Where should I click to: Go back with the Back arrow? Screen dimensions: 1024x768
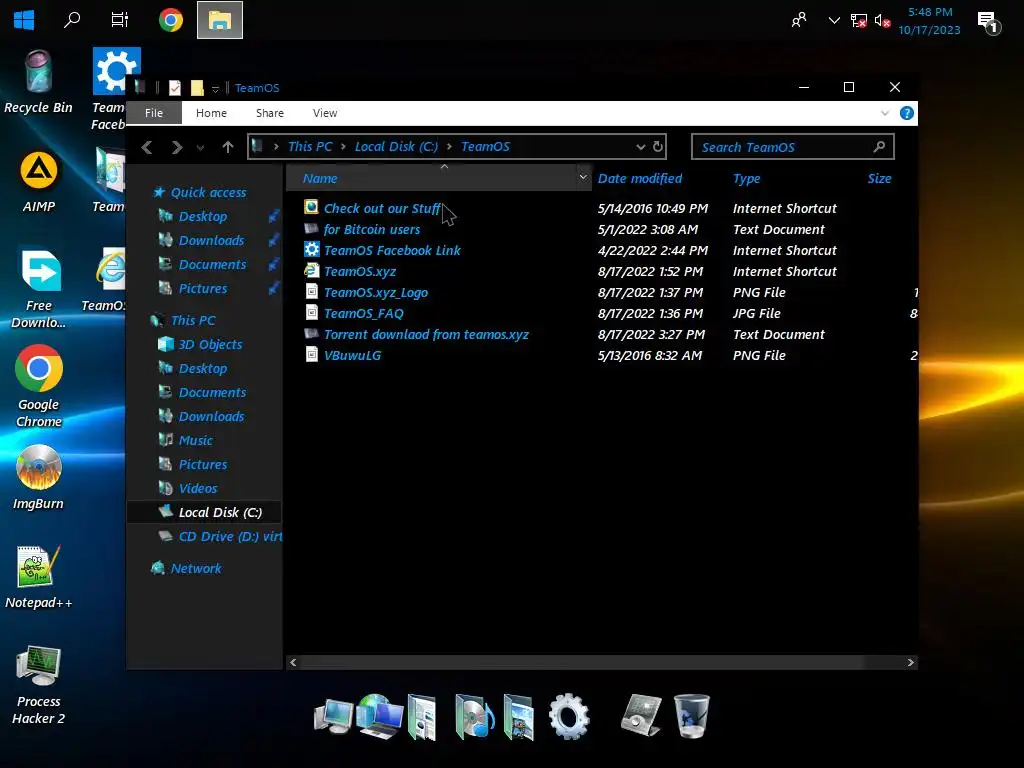click(x=147, y=148)
